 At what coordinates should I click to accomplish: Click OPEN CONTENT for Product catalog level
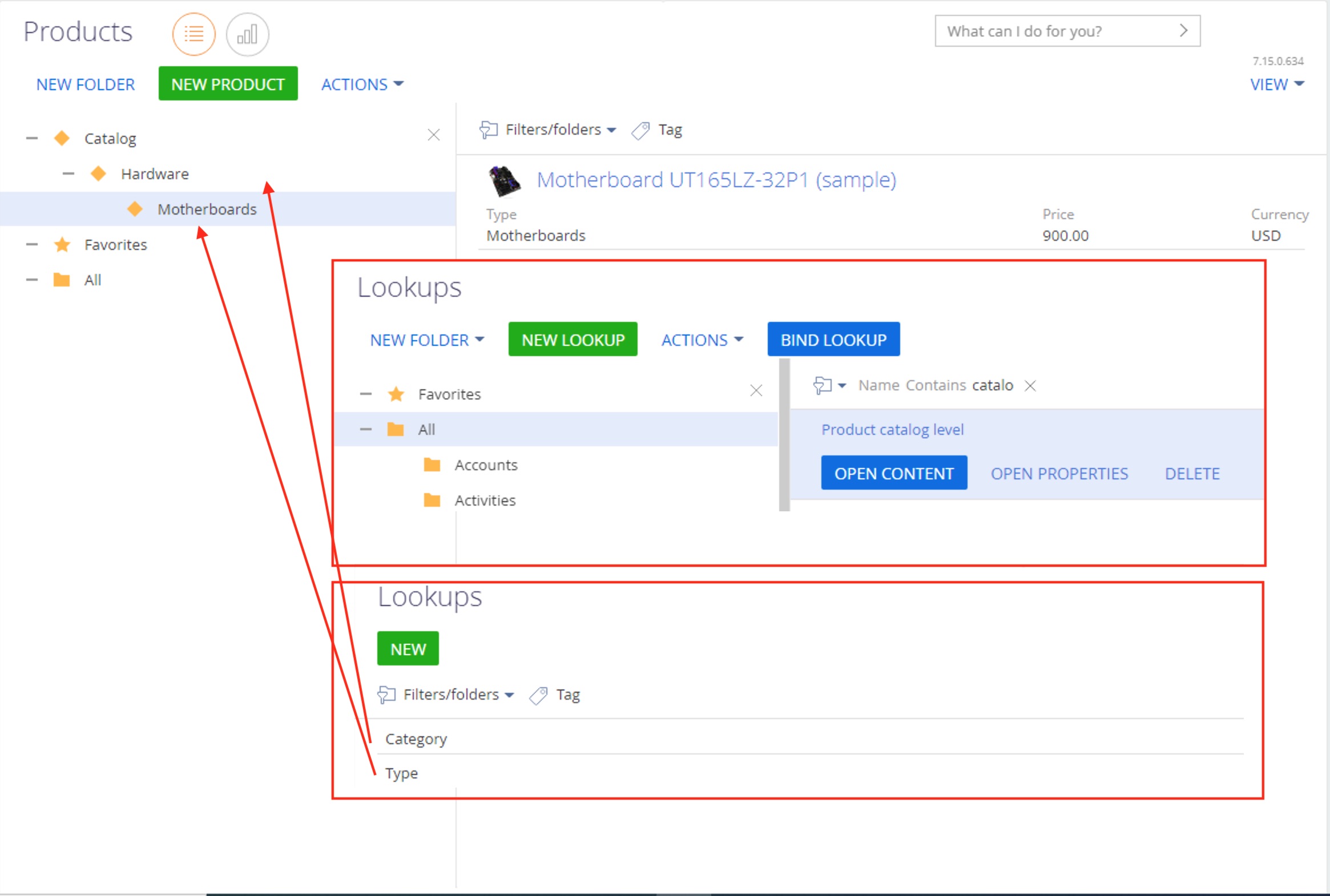click(x=894, y=473)
